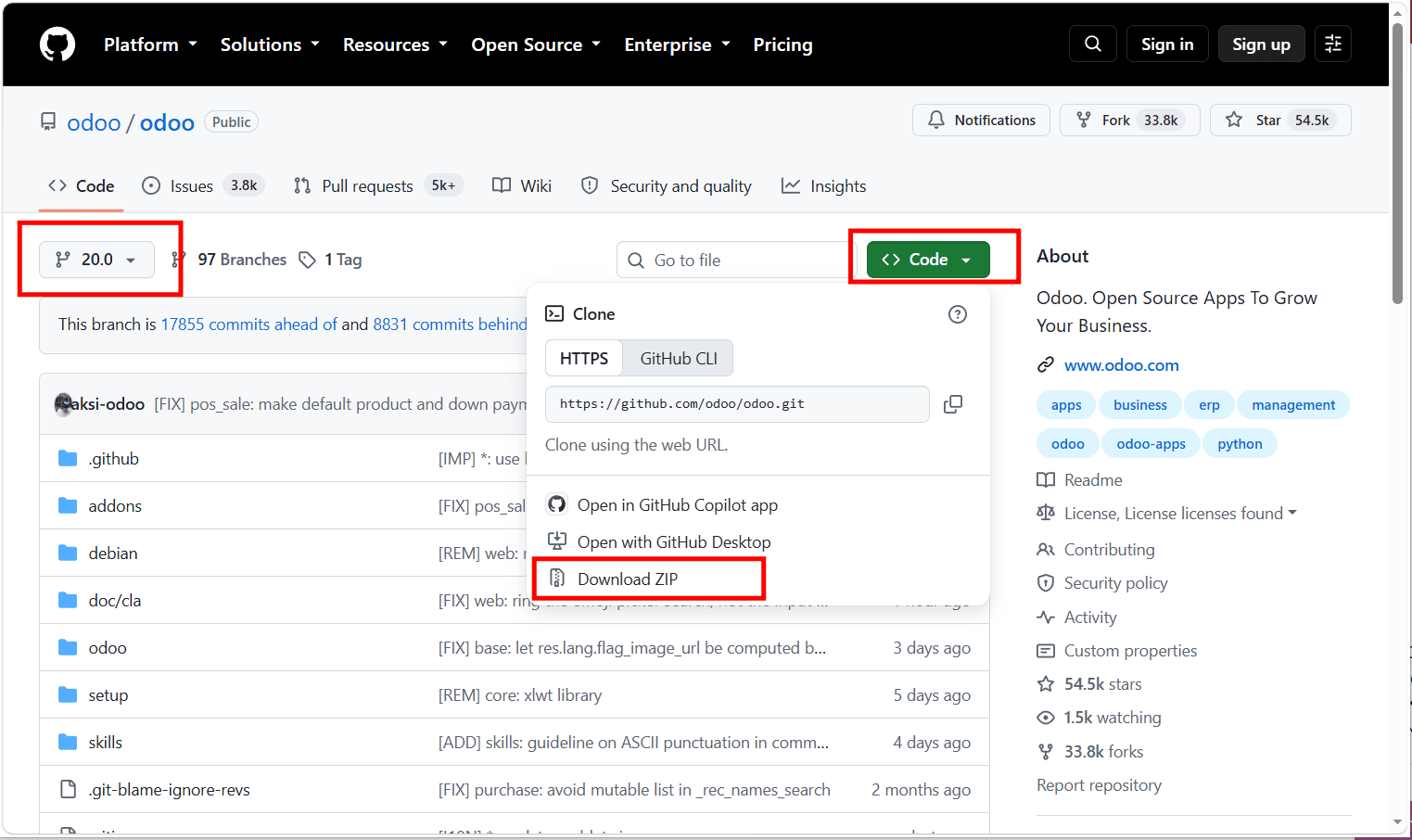The width and height of the screenshot is (1412, 840).
Task: Click the Sign up button
Action: [x=1261, y=44]
